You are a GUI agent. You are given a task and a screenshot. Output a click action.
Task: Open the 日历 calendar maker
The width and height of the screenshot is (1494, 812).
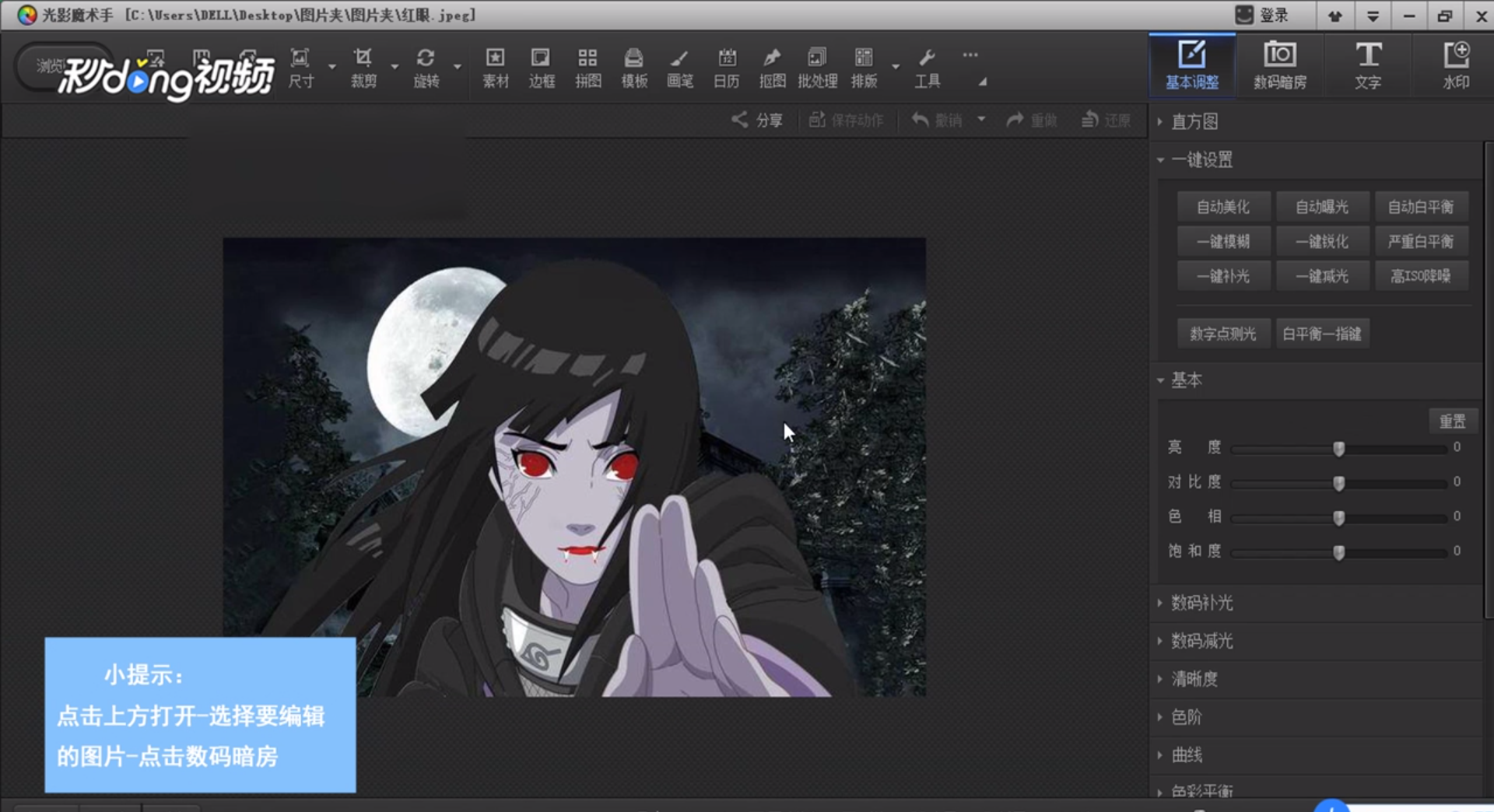coord(727,68)
